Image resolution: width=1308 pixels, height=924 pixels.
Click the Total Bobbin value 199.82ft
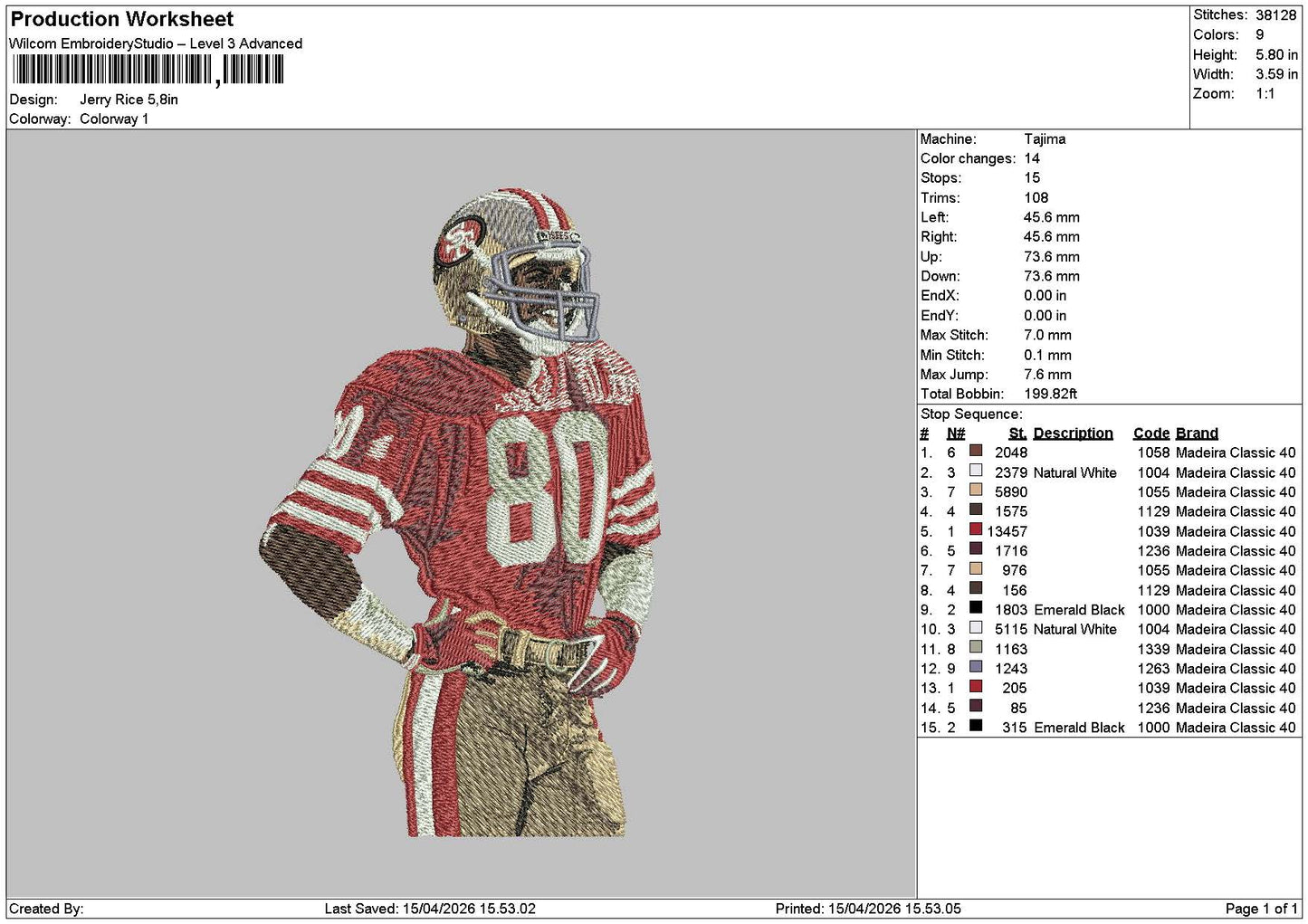click(1051, 394)
